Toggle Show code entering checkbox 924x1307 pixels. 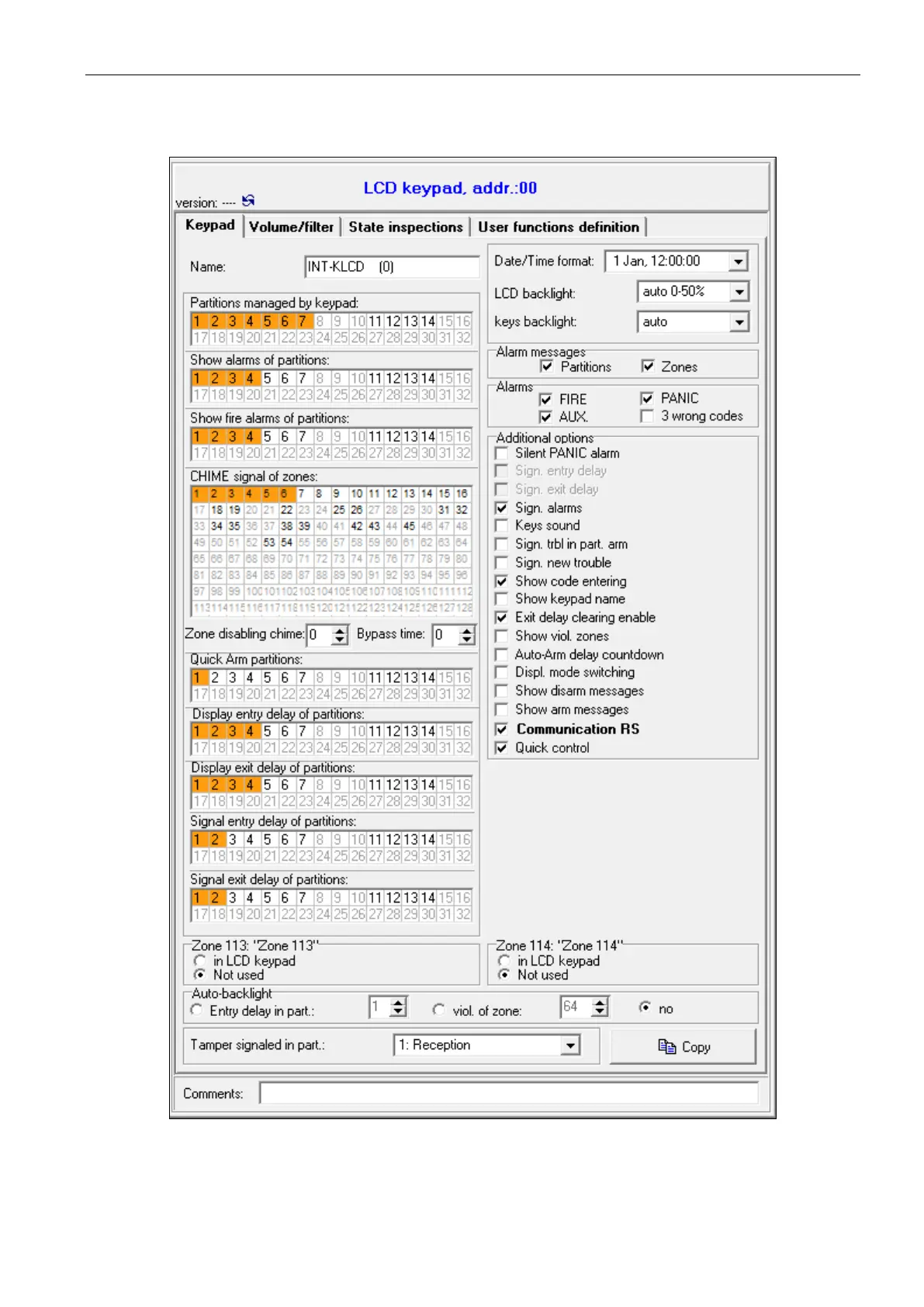click(502, 581)
